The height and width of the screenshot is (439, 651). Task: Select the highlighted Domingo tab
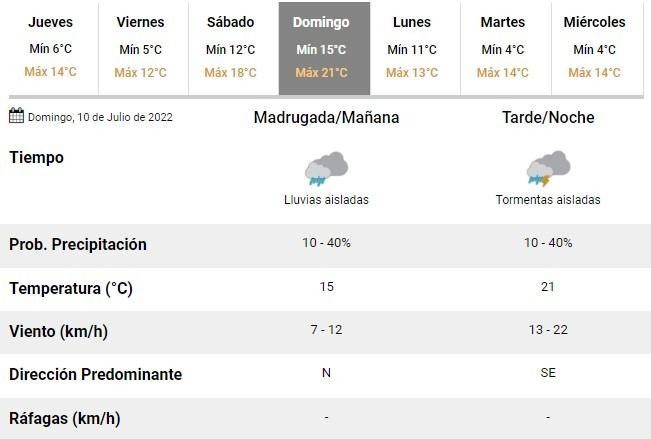click(321, 48)
